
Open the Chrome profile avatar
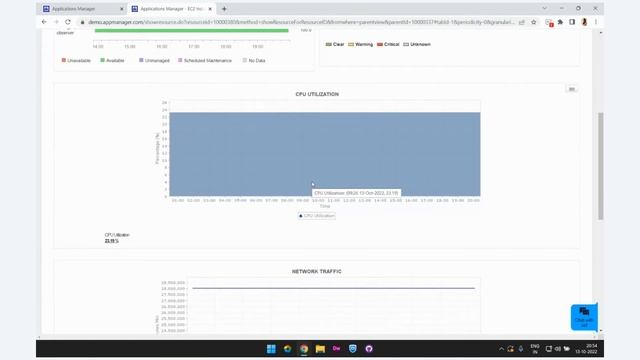point(584,22)
